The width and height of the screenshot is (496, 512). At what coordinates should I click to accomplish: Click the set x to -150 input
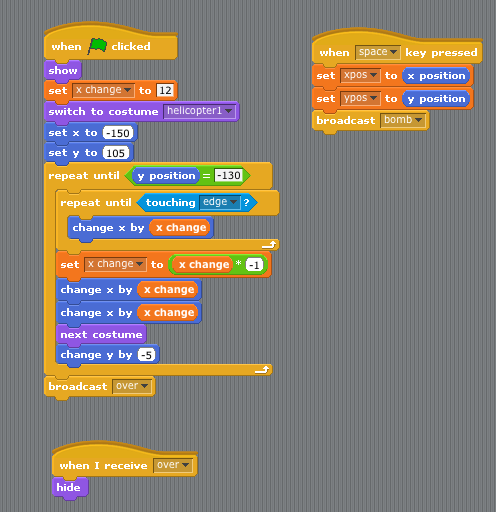pyautogui.click(x=118, y=133)
